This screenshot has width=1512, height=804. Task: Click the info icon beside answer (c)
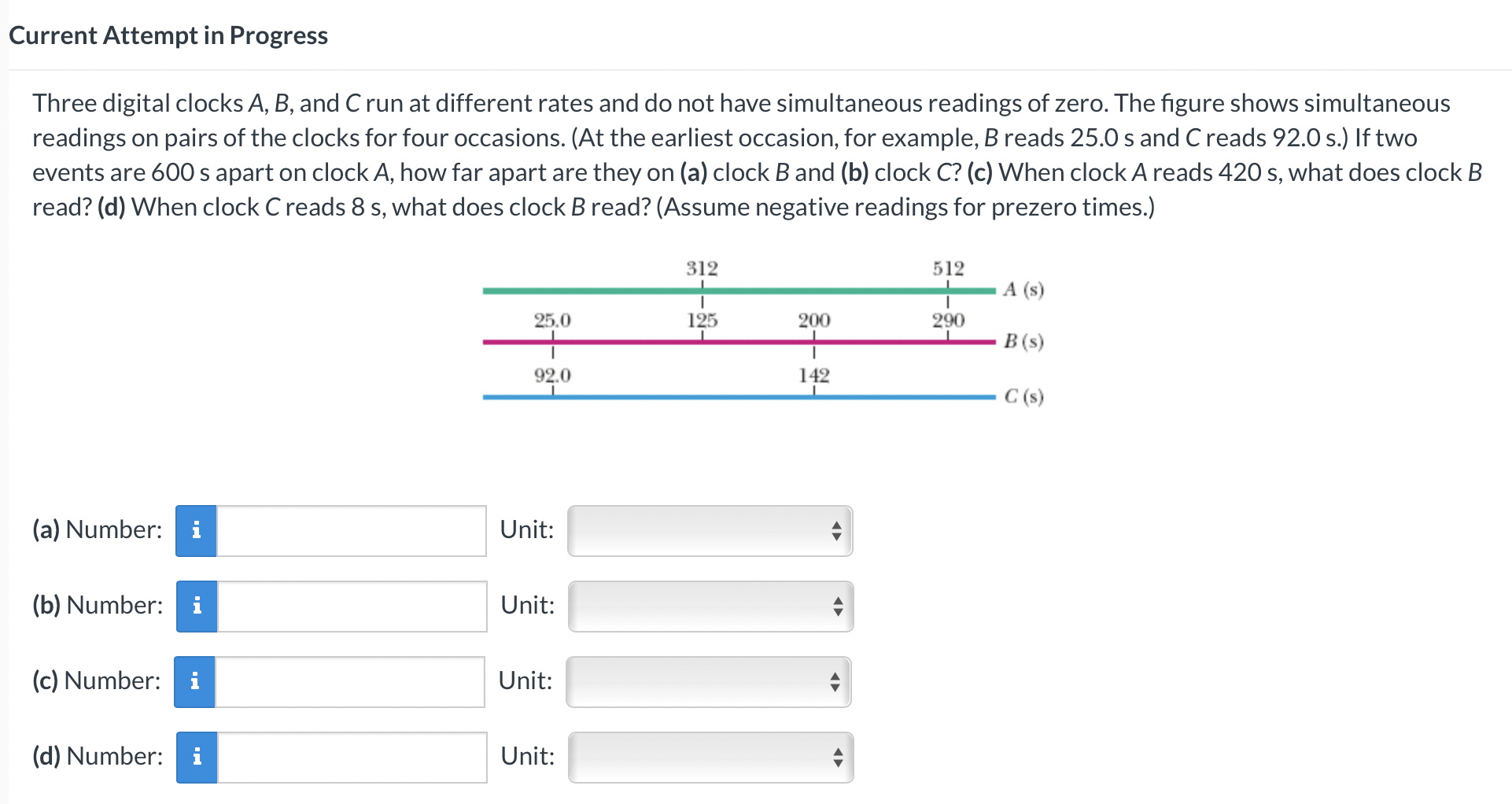196,681
